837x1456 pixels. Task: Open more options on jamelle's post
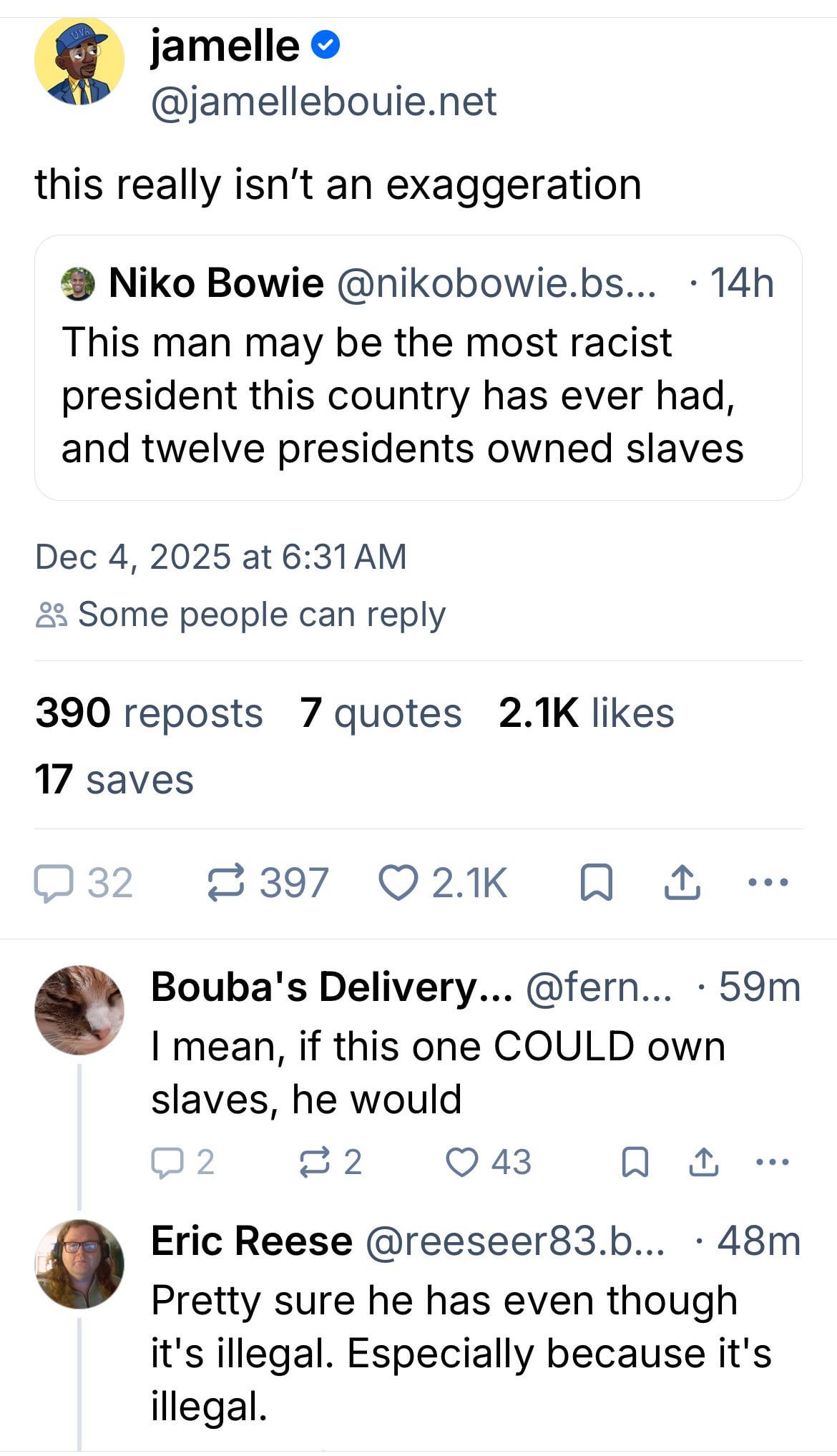[768, 883]
